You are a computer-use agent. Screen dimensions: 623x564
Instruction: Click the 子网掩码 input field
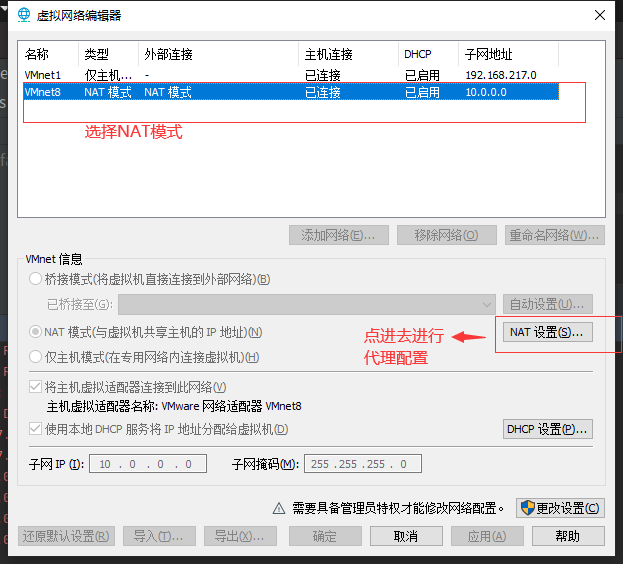pos(363,464)
